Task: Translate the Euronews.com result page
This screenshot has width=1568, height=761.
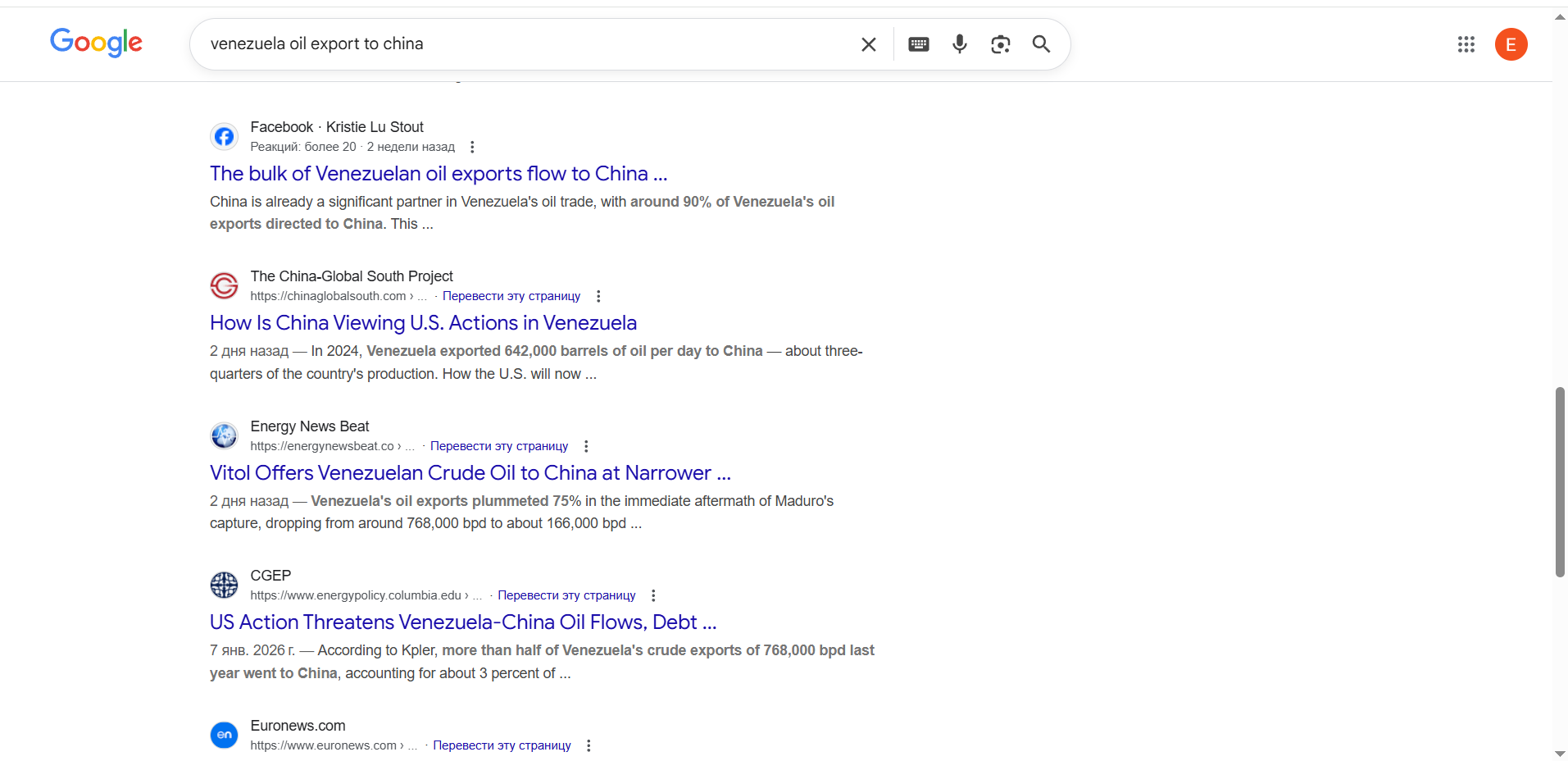Action: pos(502,745)
